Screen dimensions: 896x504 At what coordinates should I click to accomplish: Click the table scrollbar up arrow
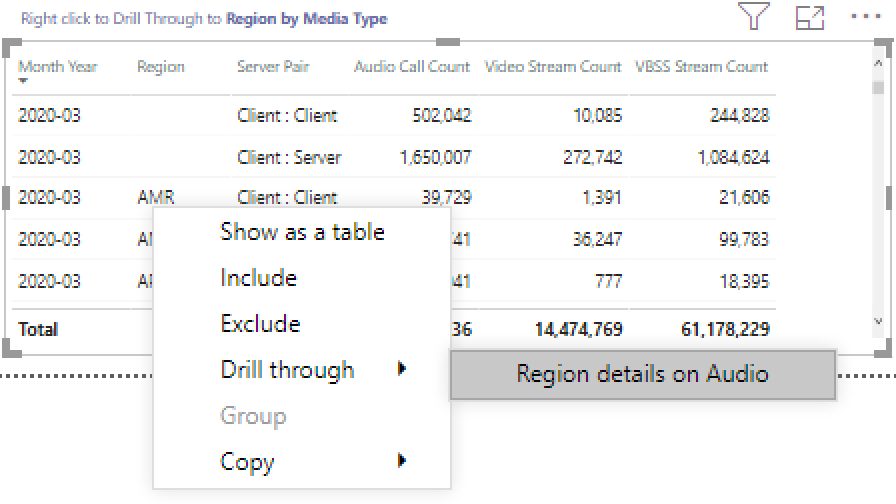coord(878,63)
